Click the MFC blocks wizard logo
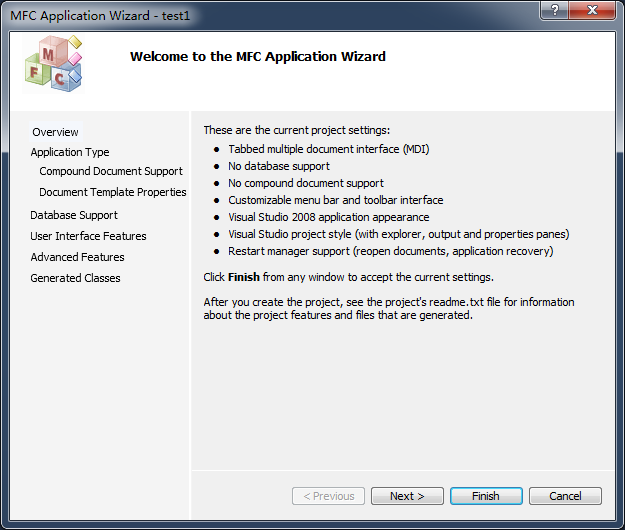The height and width of the screenshot is (530, 625). (52, 66)
